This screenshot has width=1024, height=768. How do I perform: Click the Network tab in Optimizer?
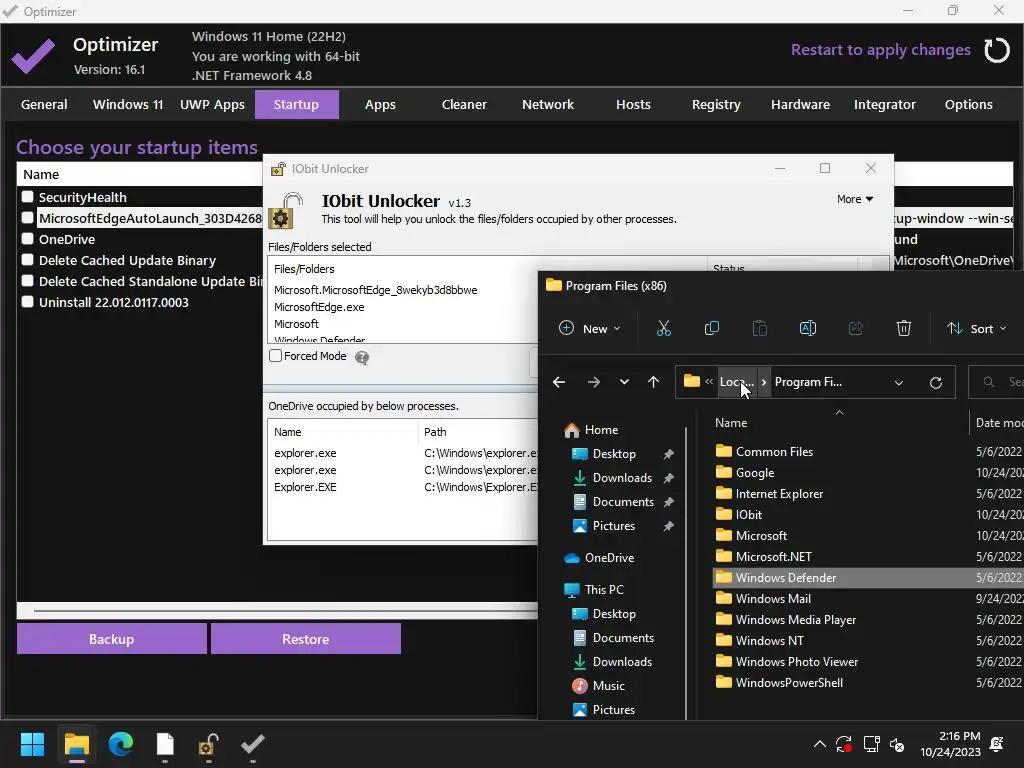click(x=548, y=104)
